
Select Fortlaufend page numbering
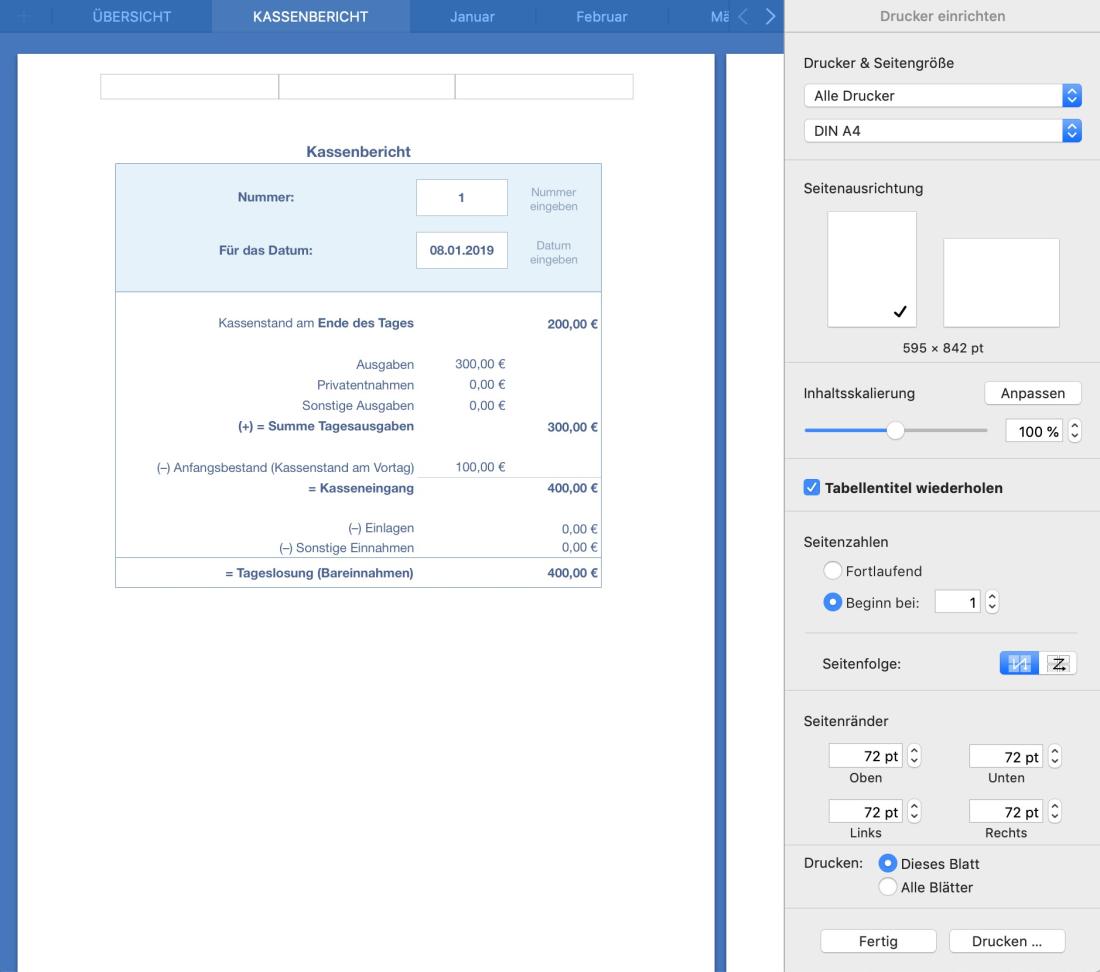(832, 571)
